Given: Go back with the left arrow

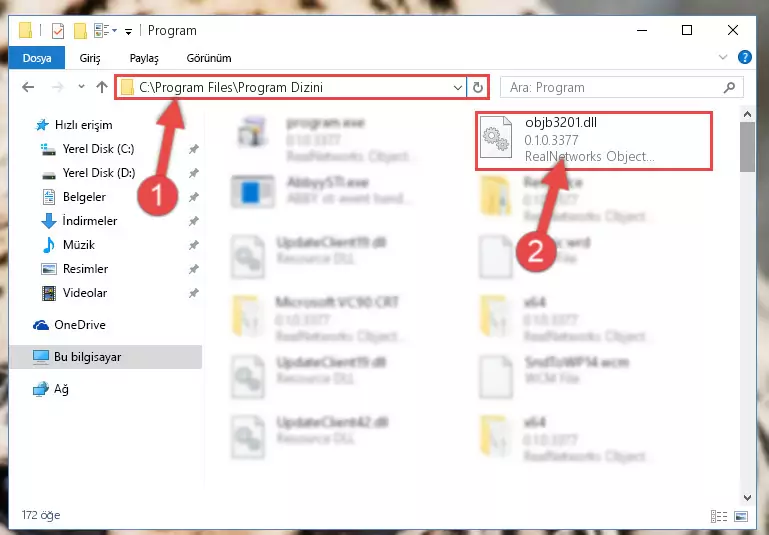Looking at the screenshot, I should click(28, 87).
